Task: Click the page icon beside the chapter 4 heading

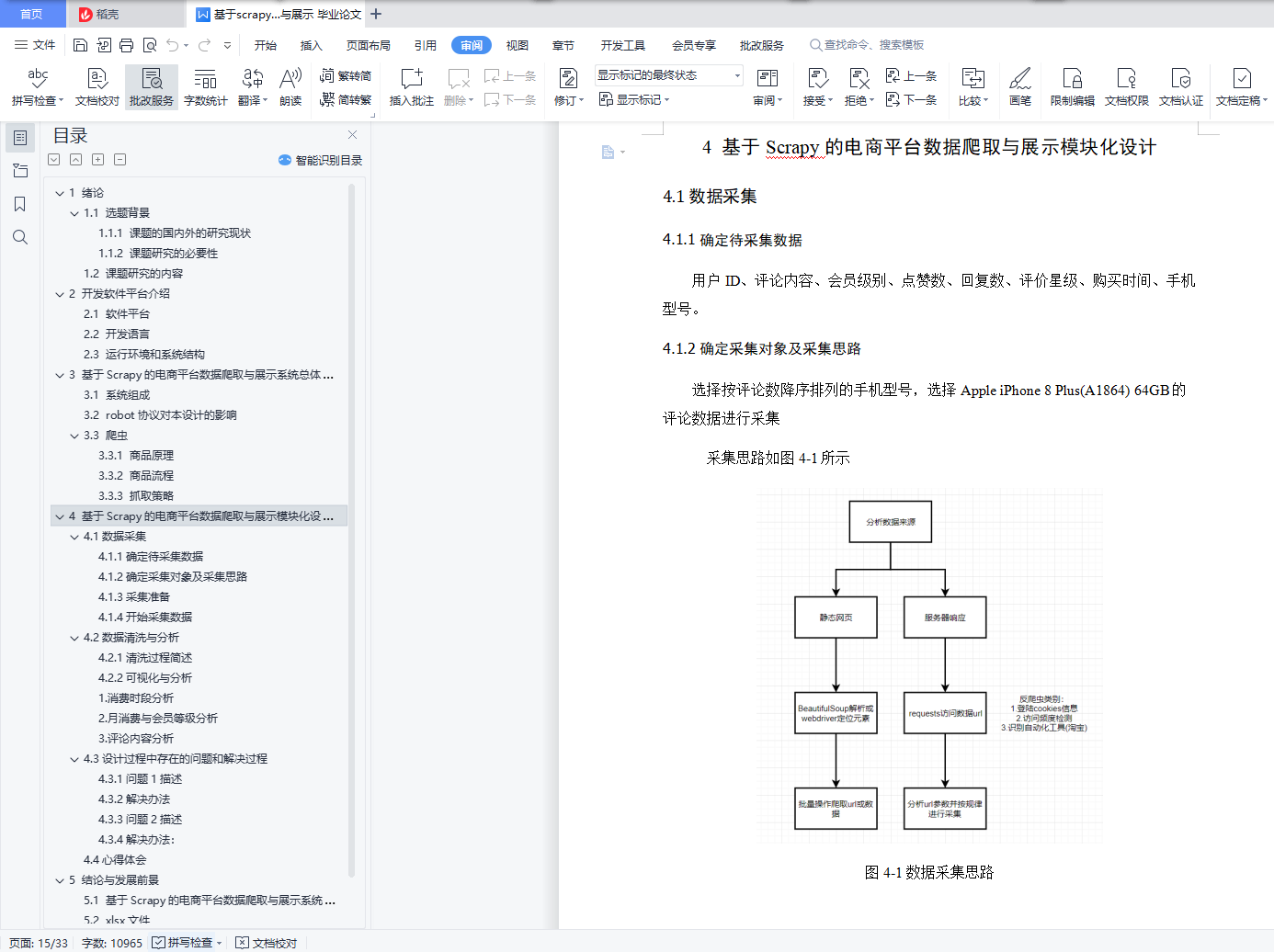Action: pos(608,152)
